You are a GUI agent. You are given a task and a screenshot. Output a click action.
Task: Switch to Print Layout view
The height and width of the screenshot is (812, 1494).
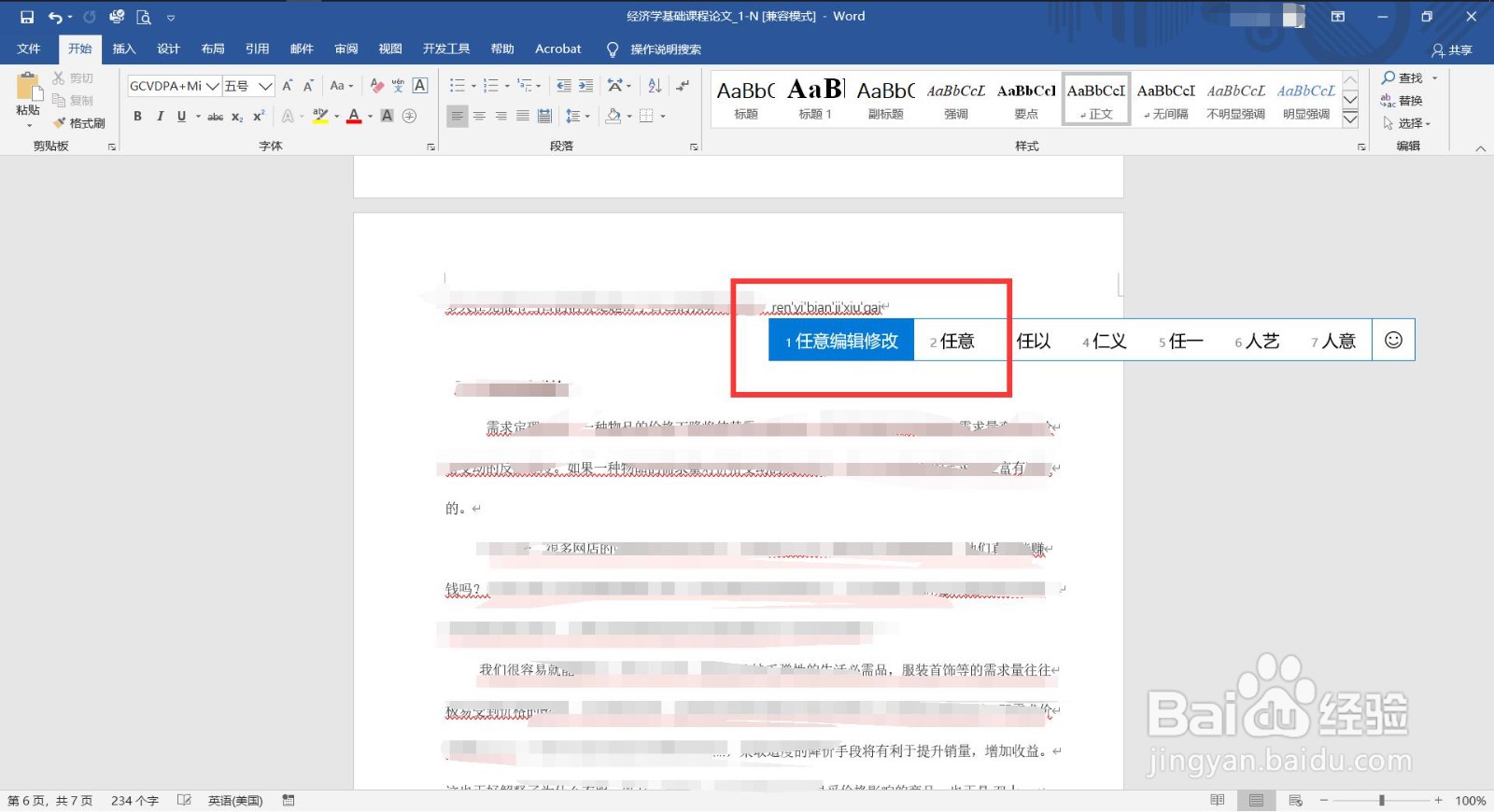pyautogui.click(x=1256, y=801)
